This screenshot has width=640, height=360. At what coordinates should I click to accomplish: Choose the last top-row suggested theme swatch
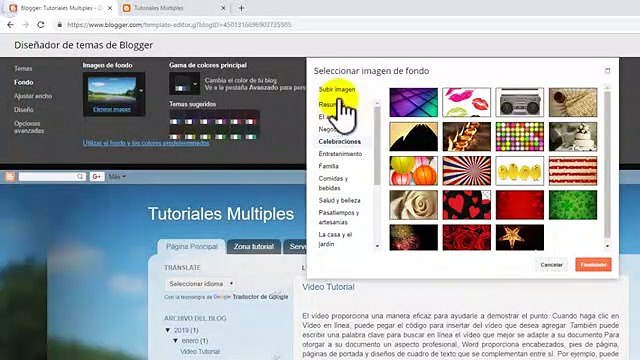click(x=250, y=122)
